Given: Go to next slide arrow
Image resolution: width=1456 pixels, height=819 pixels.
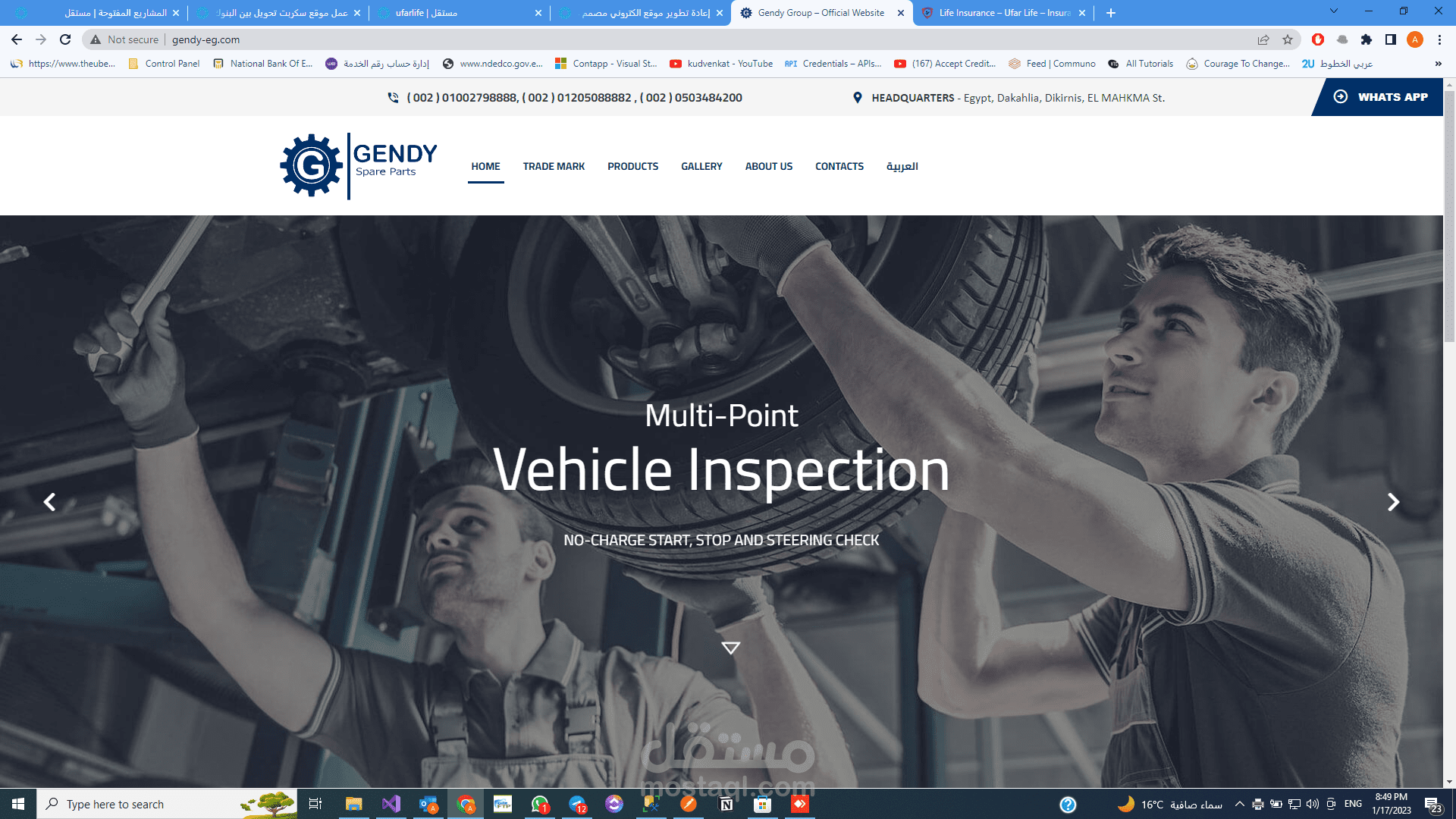Looking at the screenshot, I should 1393,502.
